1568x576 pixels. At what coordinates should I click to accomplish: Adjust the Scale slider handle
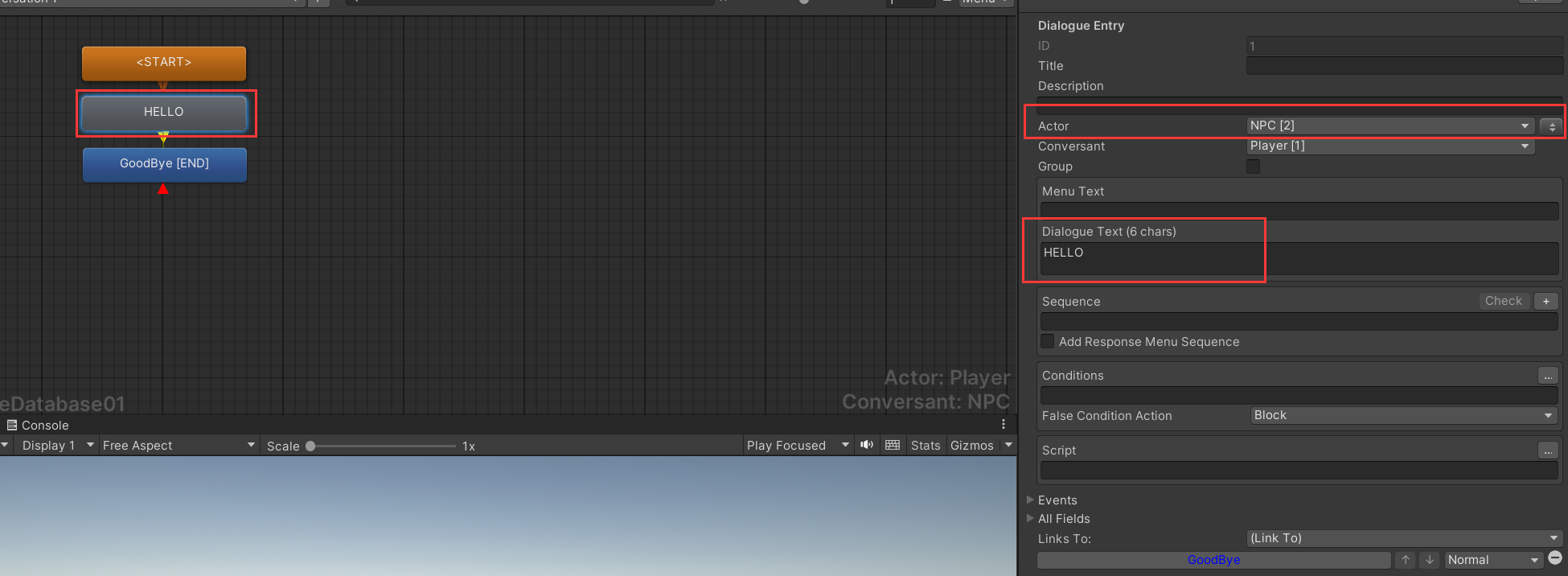point(310,446)
